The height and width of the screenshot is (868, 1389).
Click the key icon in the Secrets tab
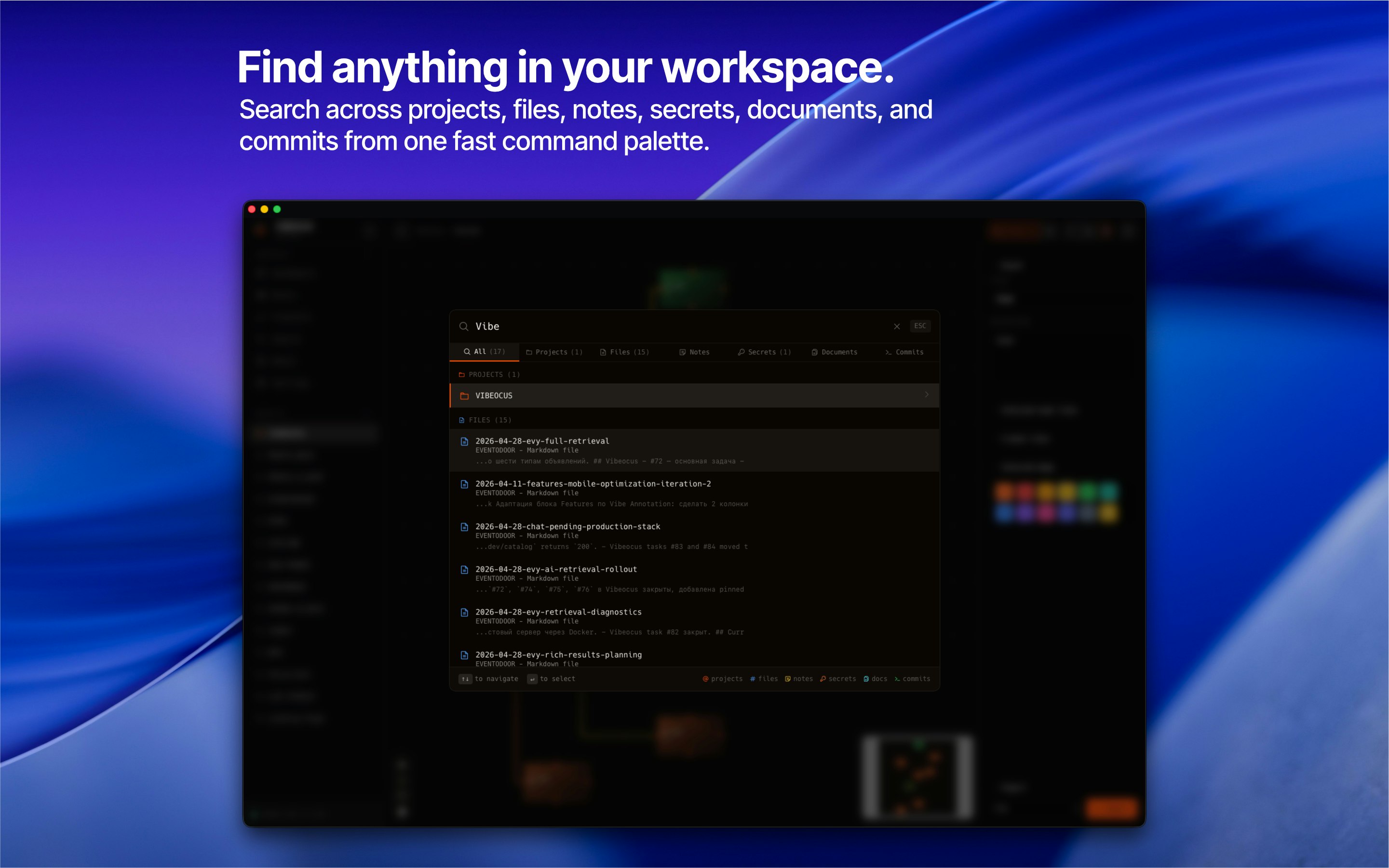[x=742, y=352]
